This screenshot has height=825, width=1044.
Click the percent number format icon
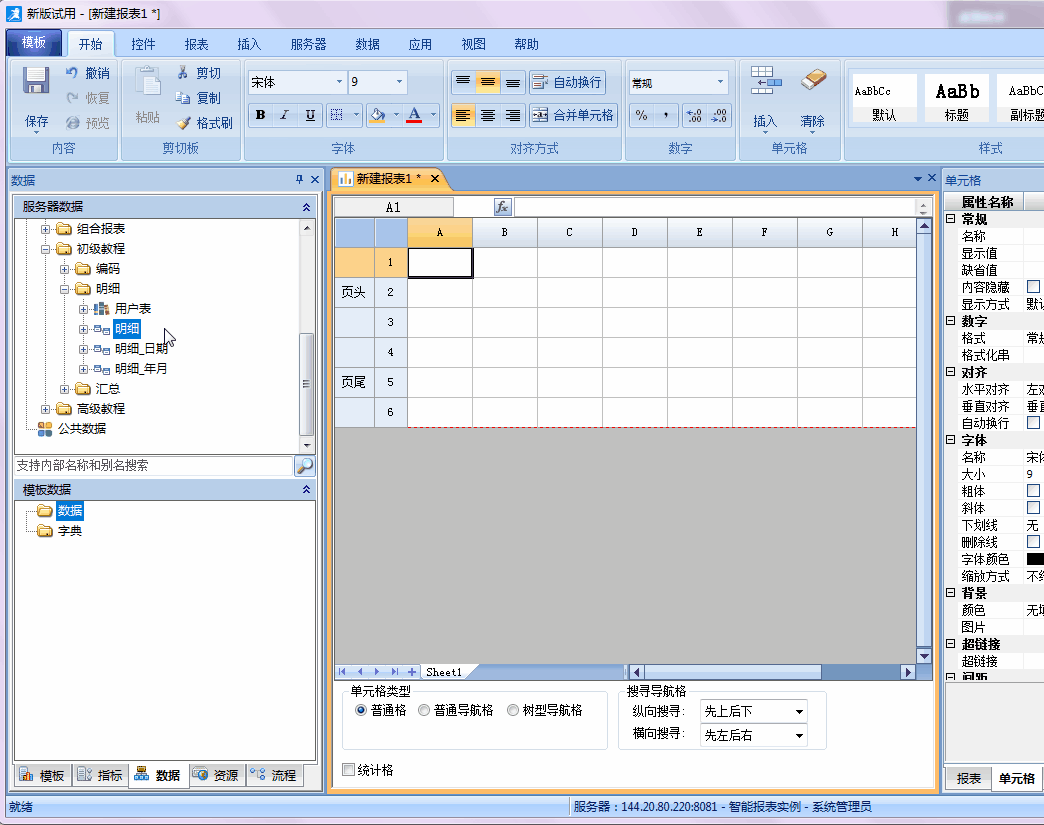[x=641, y=115]
